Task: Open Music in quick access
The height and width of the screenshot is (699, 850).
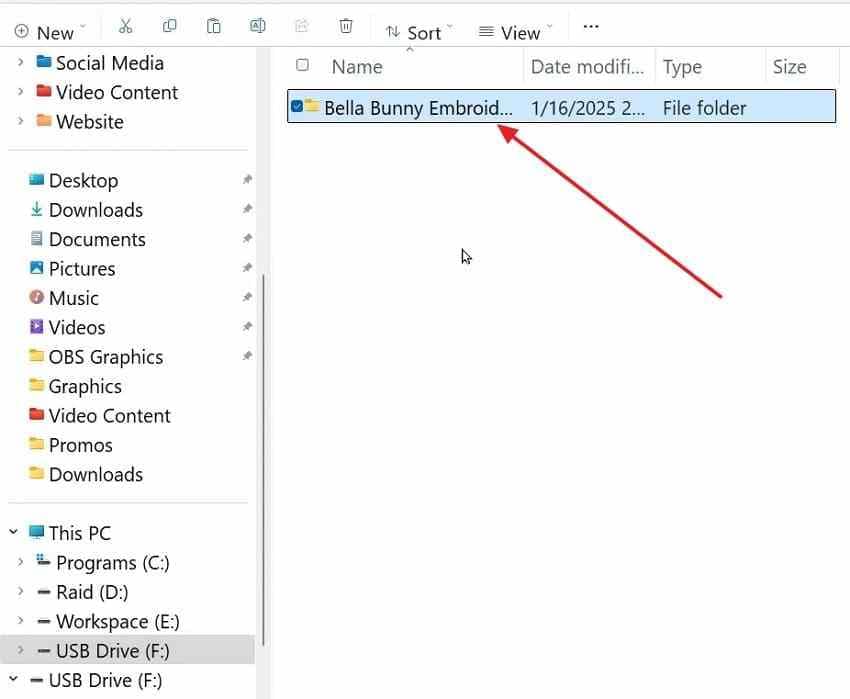Action: coord(73,298)
